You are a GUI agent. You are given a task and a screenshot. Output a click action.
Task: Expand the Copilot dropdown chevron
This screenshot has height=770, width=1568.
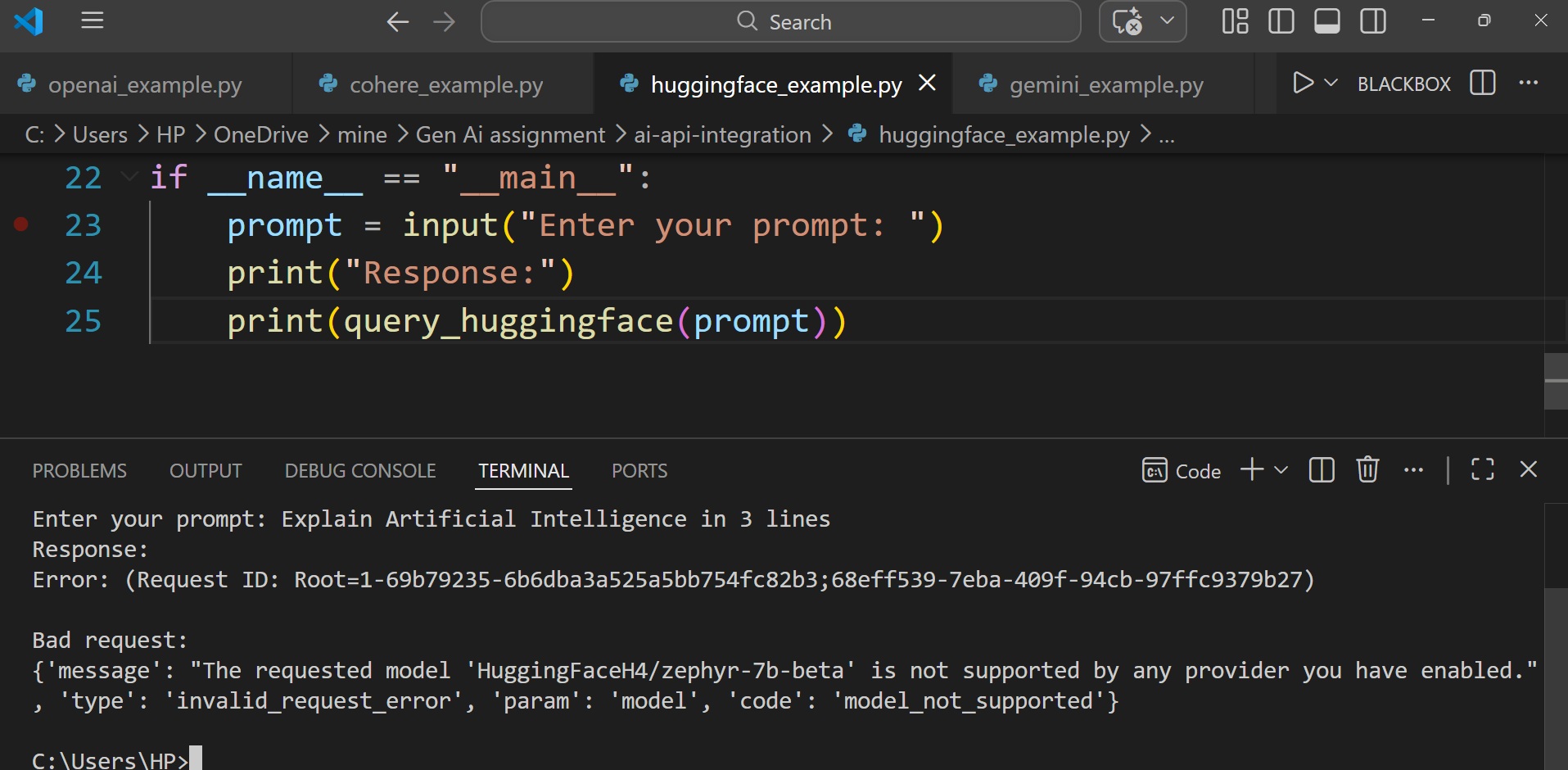1168,20
